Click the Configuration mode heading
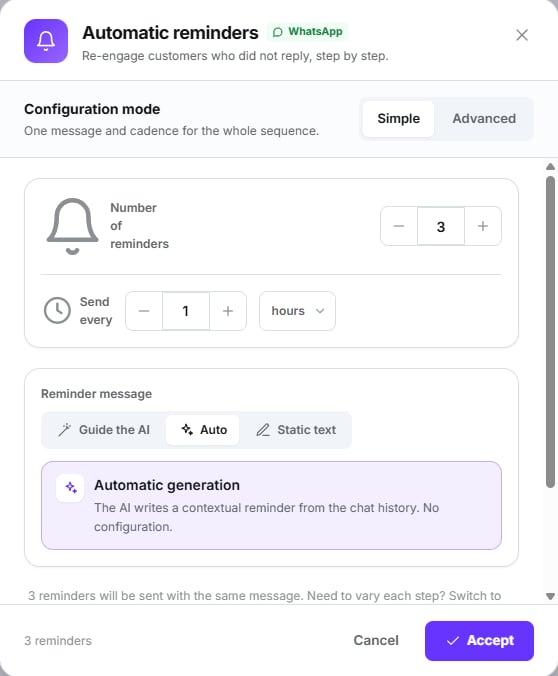 [x=92, y=109]
